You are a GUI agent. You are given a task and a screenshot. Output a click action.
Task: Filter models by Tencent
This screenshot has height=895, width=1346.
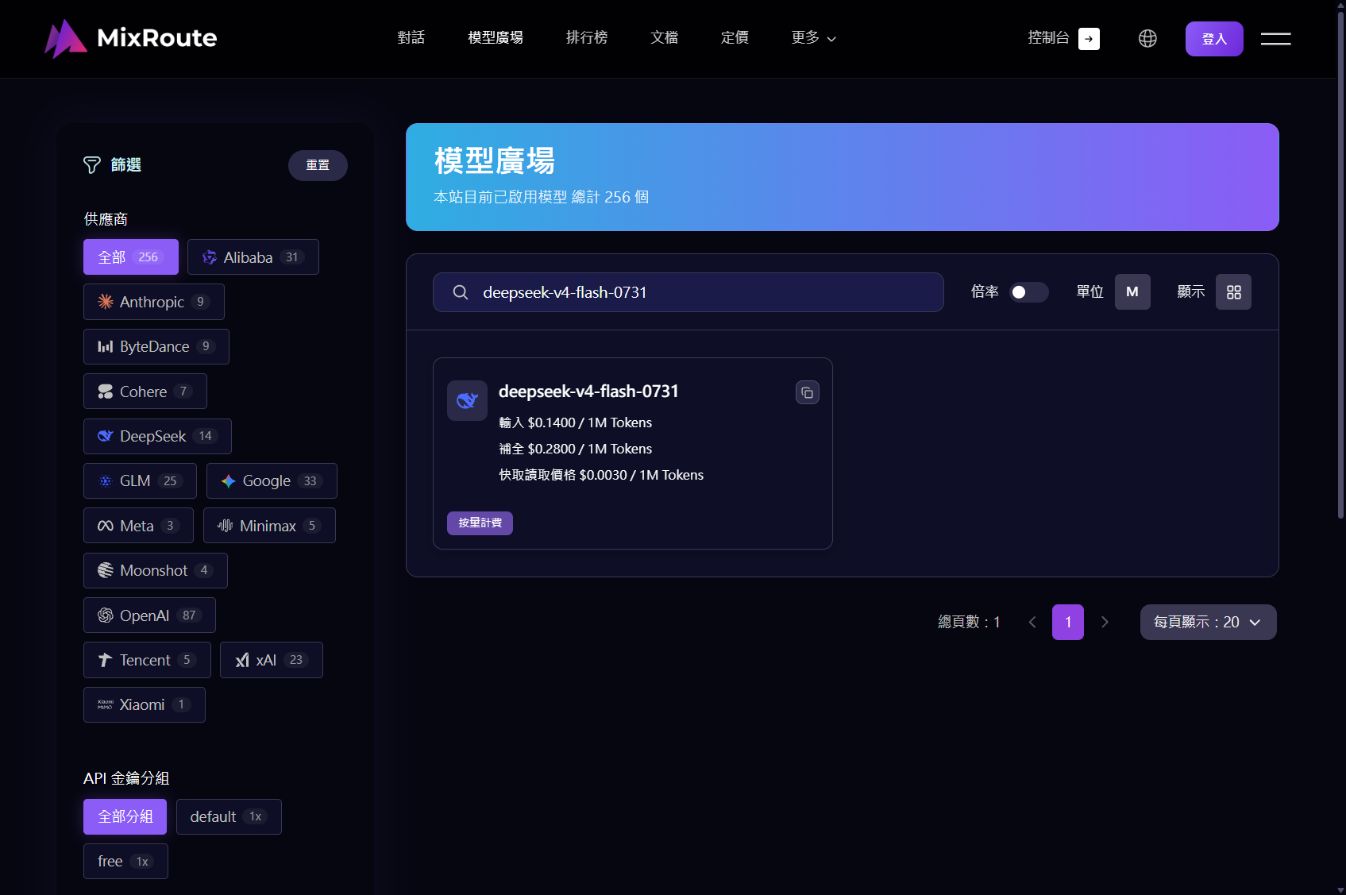coord(147,660)
